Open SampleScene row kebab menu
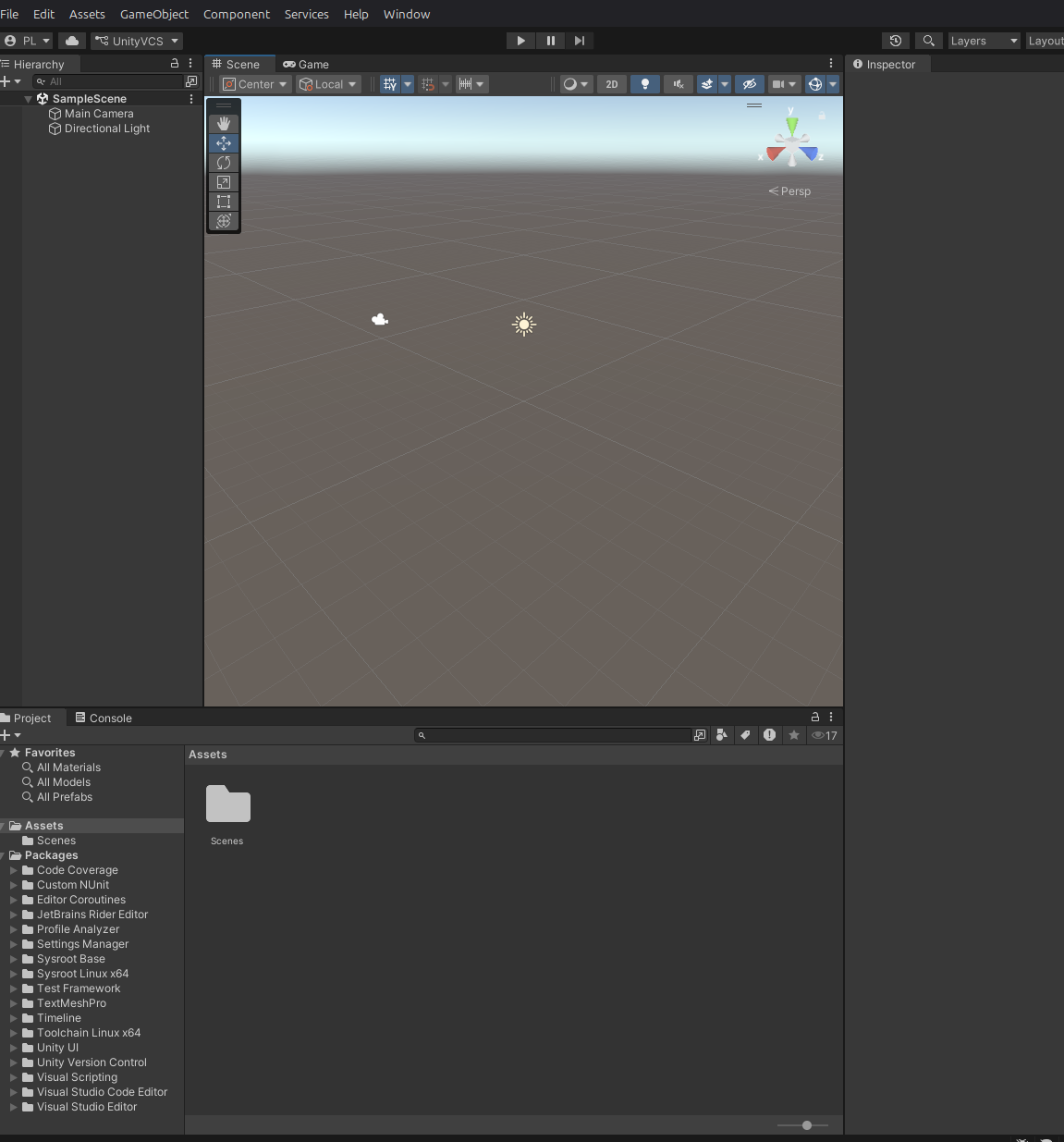This screenshot has height=1142, width=1064. pyautogui.click(x=191, y=99)
